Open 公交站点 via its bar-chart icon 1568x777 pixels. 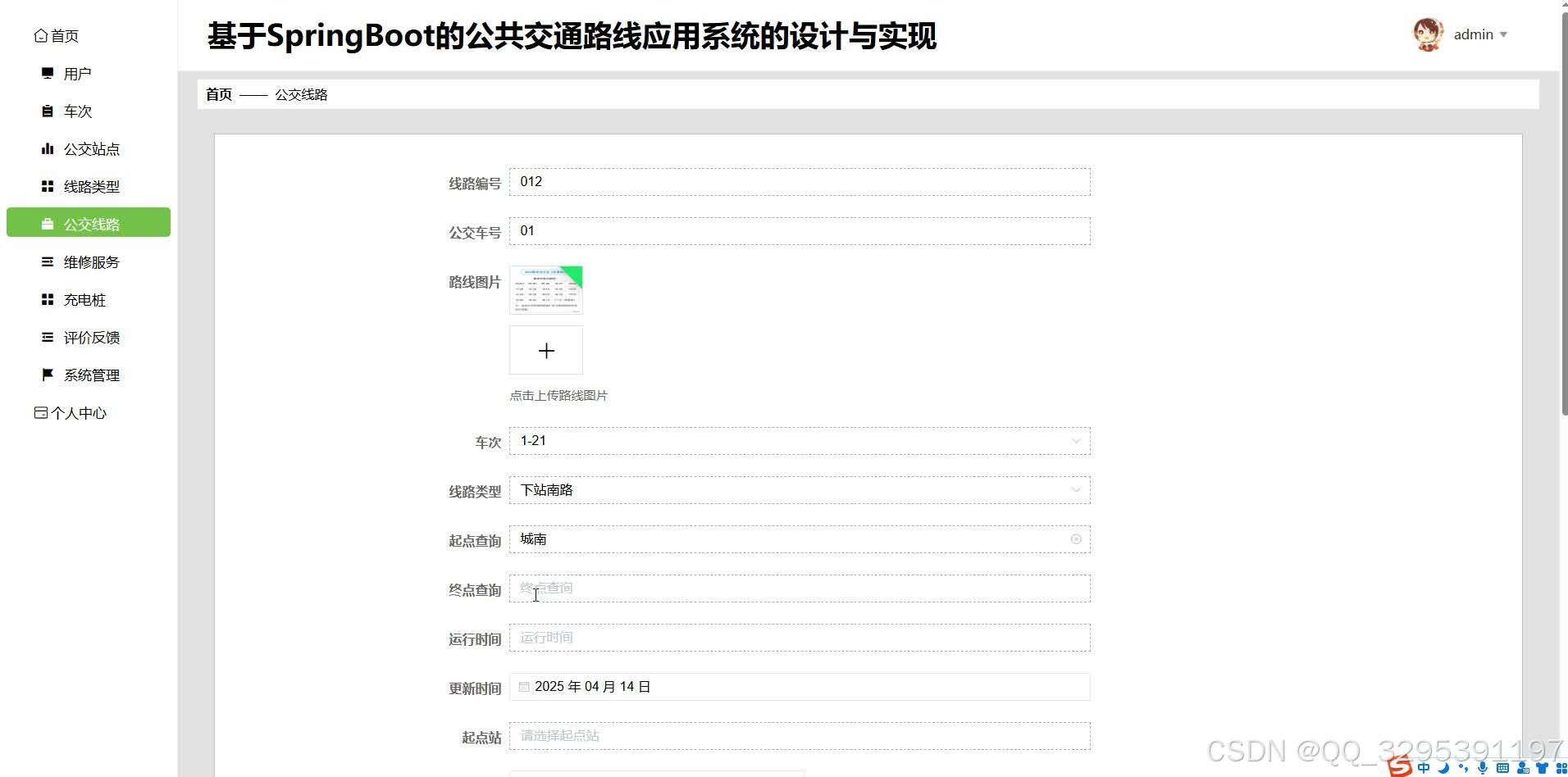click(x=48, y=148)
